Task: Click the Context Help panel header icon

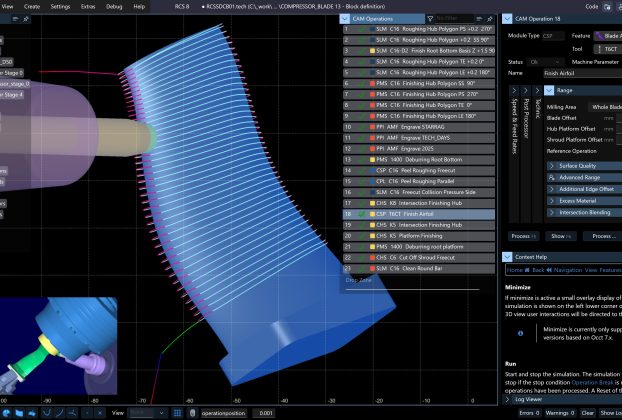Action: (508, 256)
